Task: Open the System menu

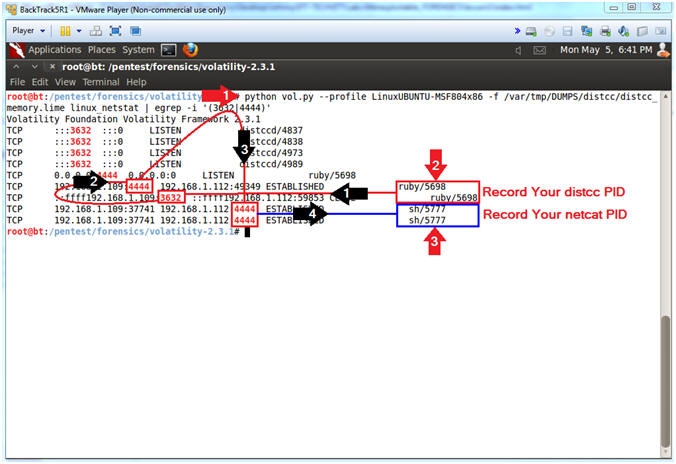Action: coord(138,50)
